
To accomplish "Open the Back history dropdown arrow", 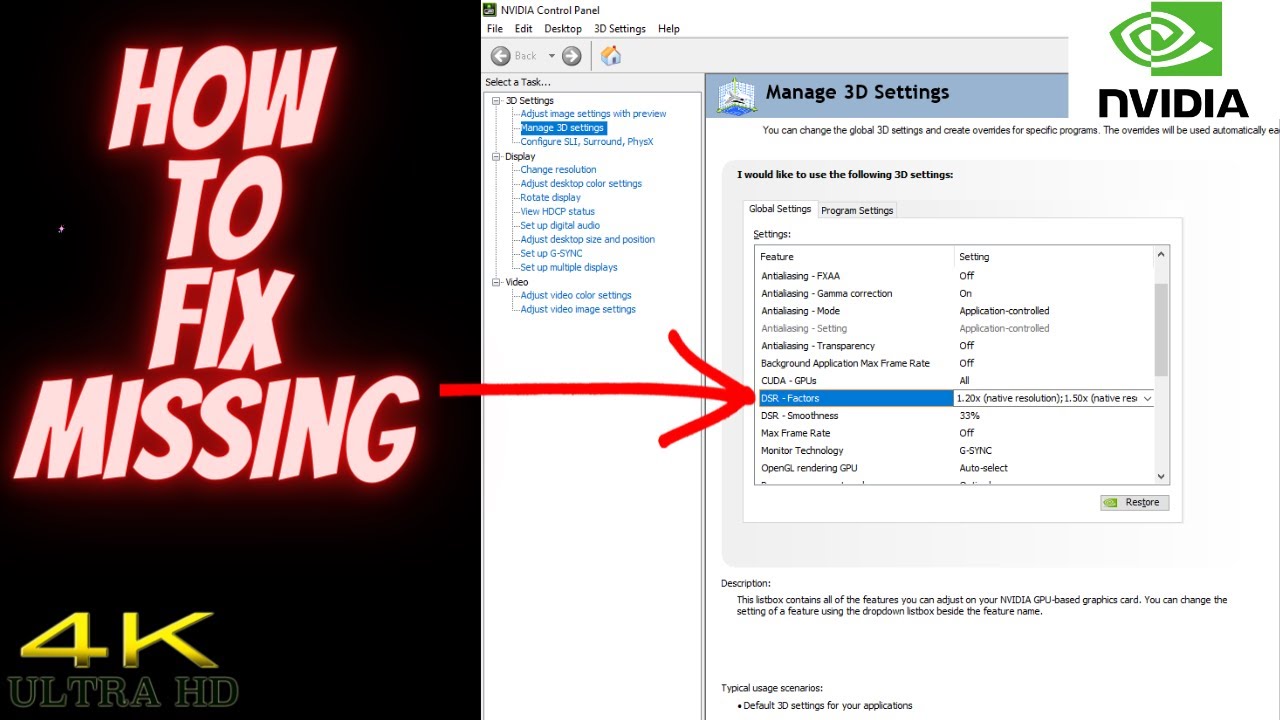I will [x=551, y=56].
